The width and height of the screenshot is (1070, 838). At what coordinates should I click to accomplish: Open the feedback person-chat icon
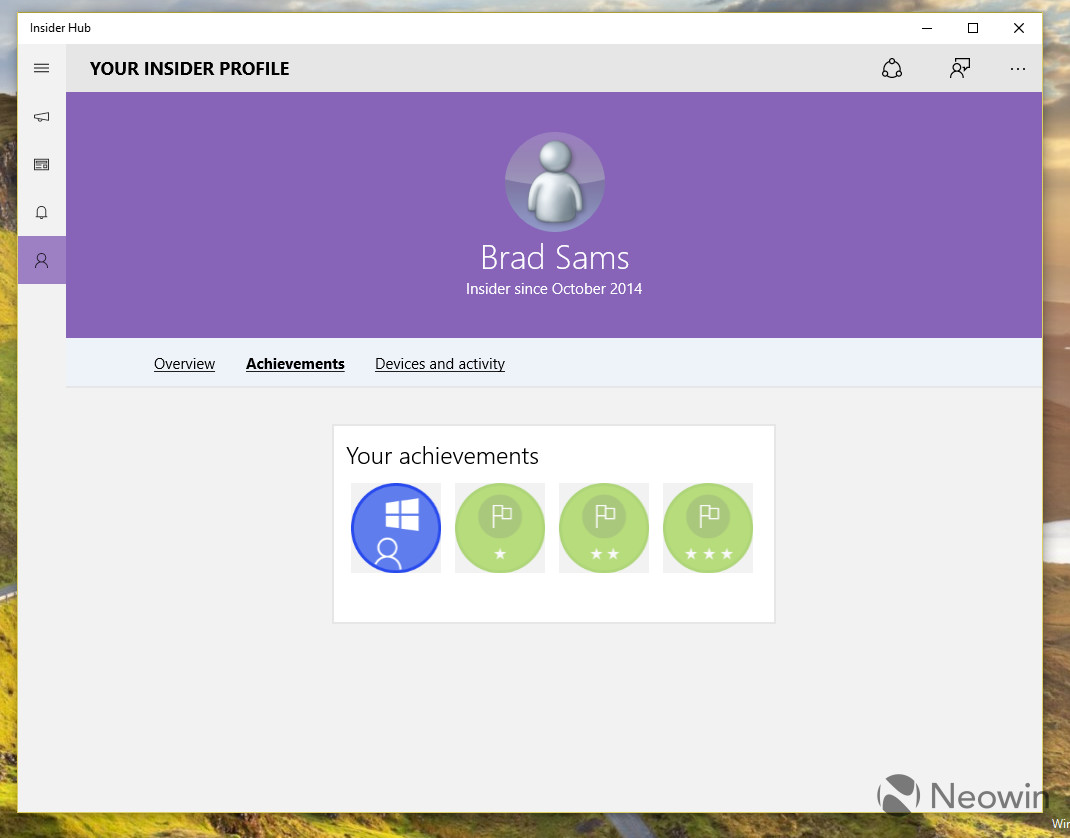(x=960, y=68)
